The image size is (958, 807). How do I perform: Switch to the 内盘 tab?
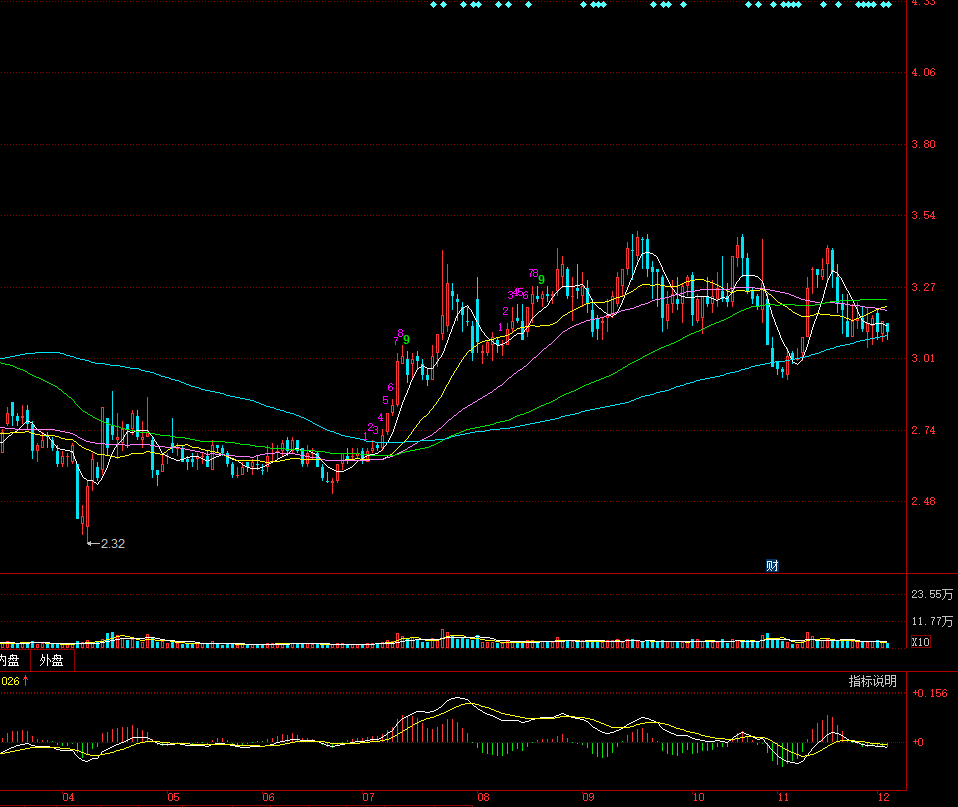9,661
